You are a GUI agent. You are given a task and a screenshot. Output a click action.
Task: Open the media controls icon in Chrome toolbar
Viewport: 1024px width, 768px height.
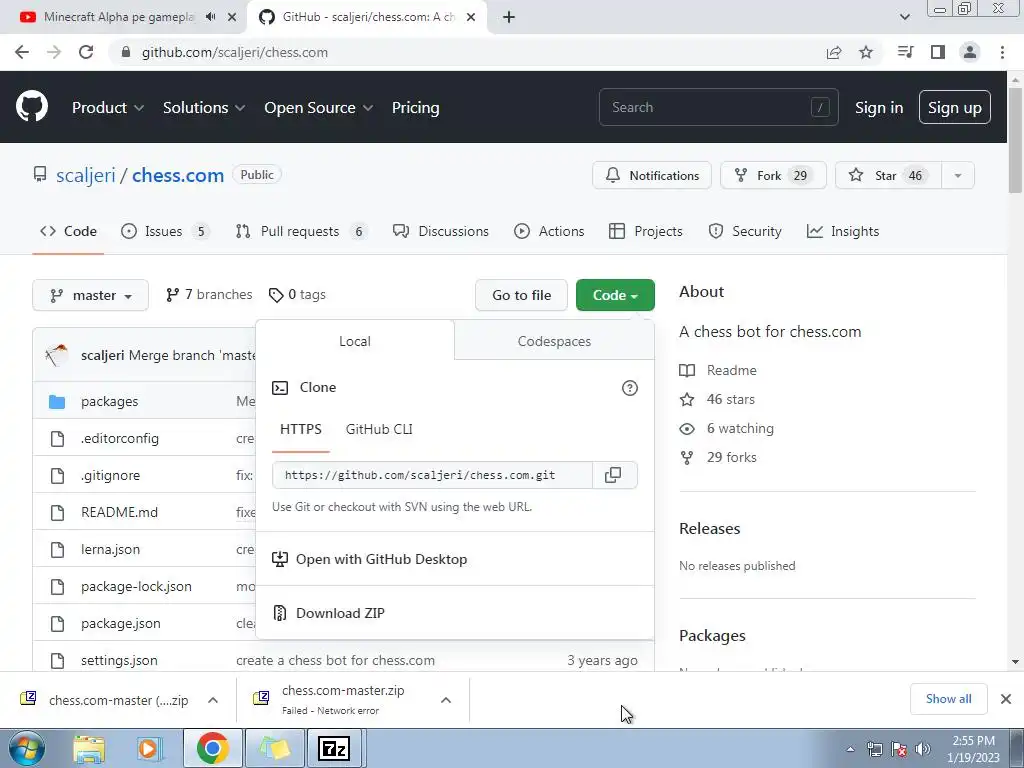905,52
